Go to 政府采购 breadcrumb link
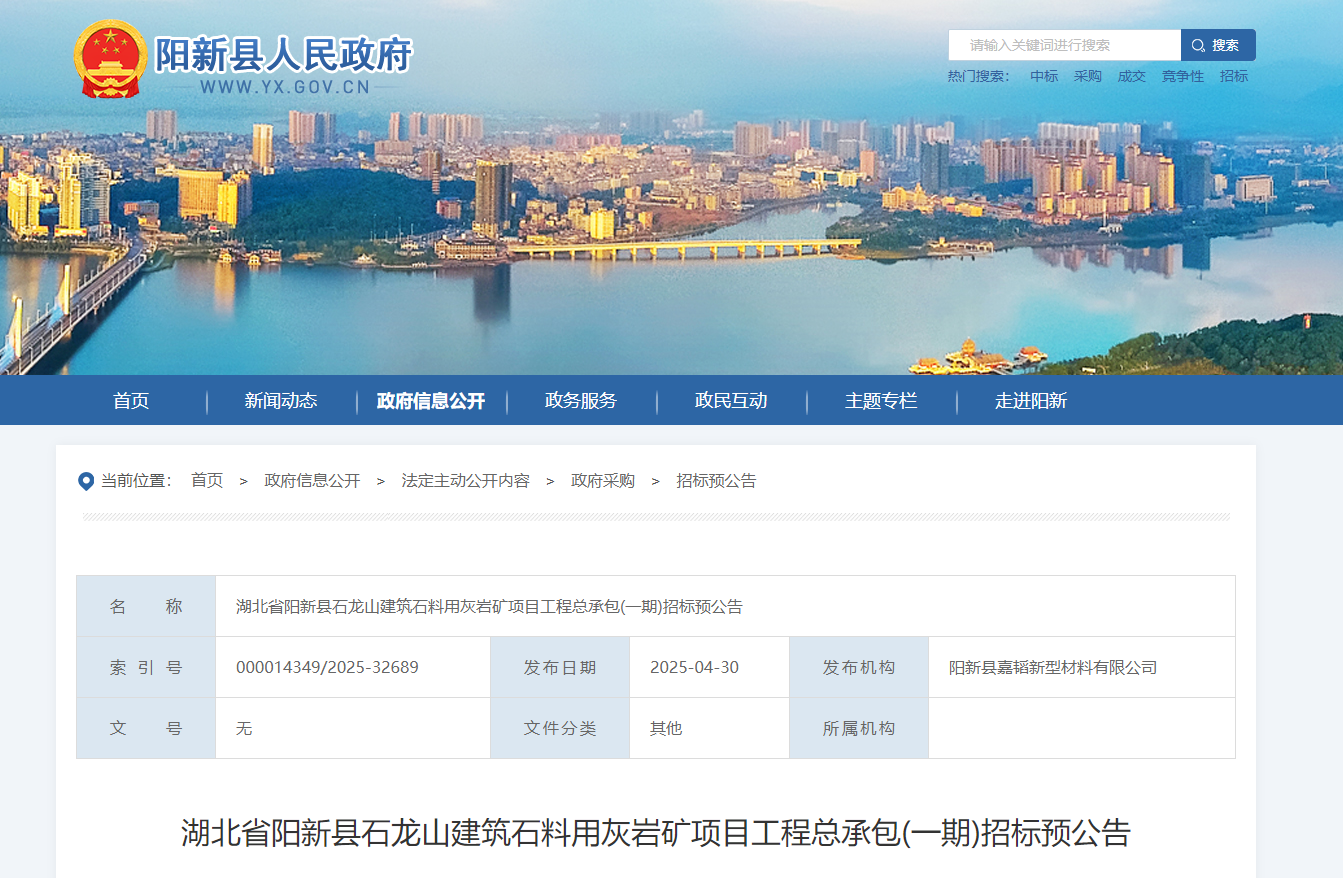1343x878 pixels. pyautogui.click(x=603, y=481)
